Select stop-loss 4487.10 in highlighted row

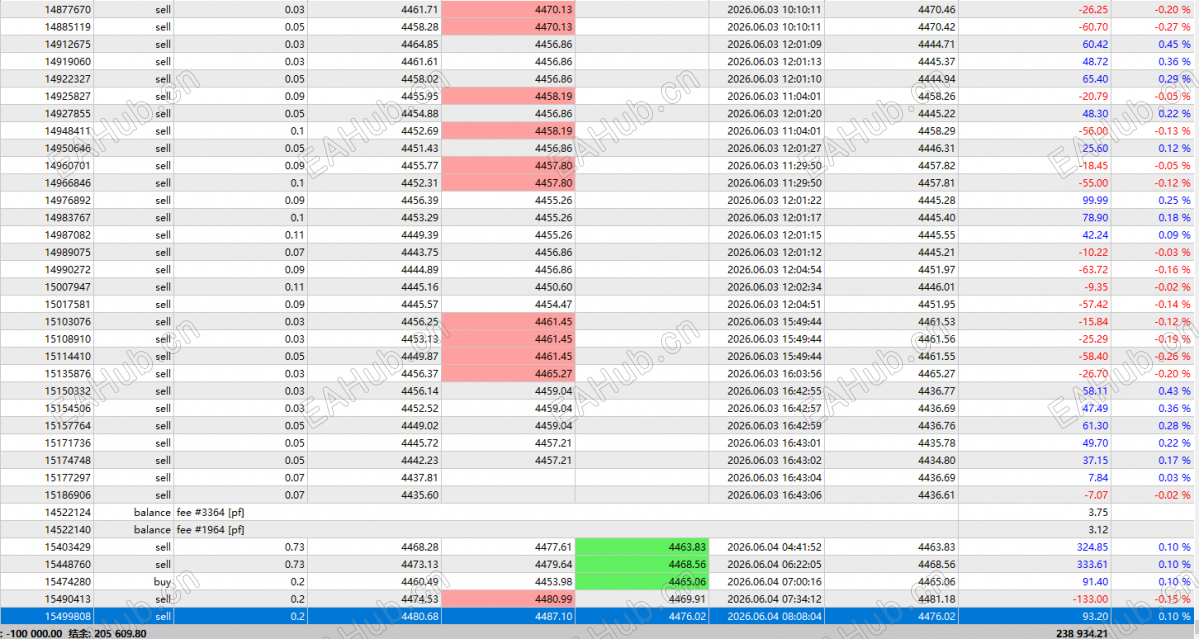[x=554, y=616]
